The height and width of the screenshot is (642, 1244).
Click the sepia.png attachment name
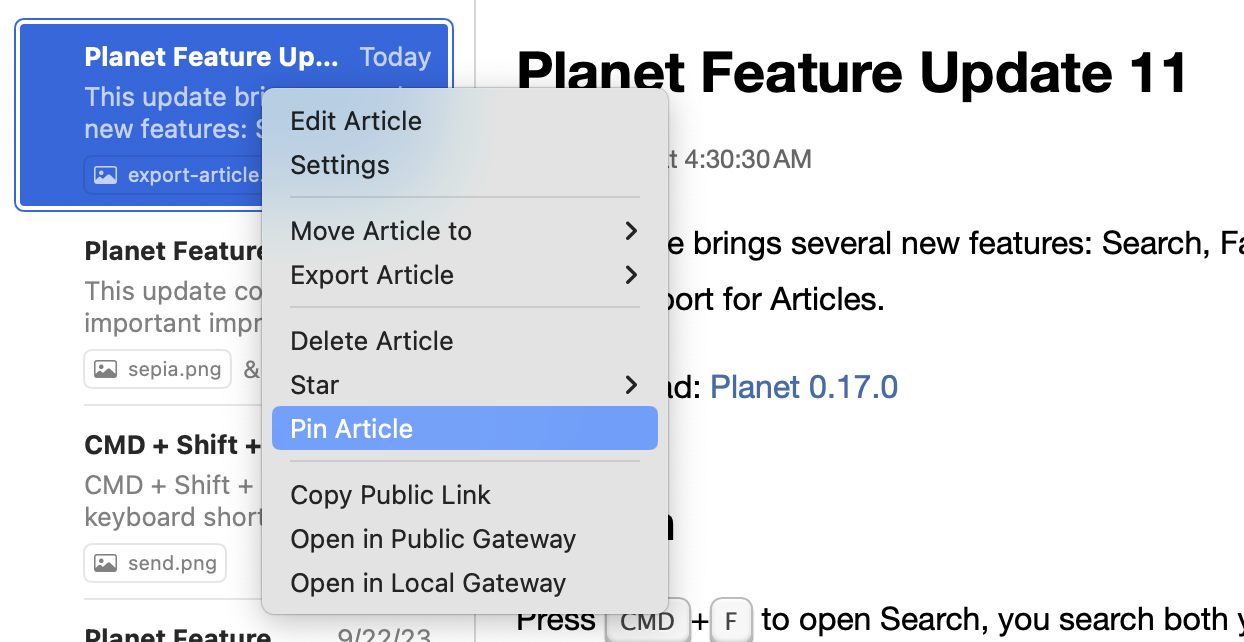click(x=175, y=369)
